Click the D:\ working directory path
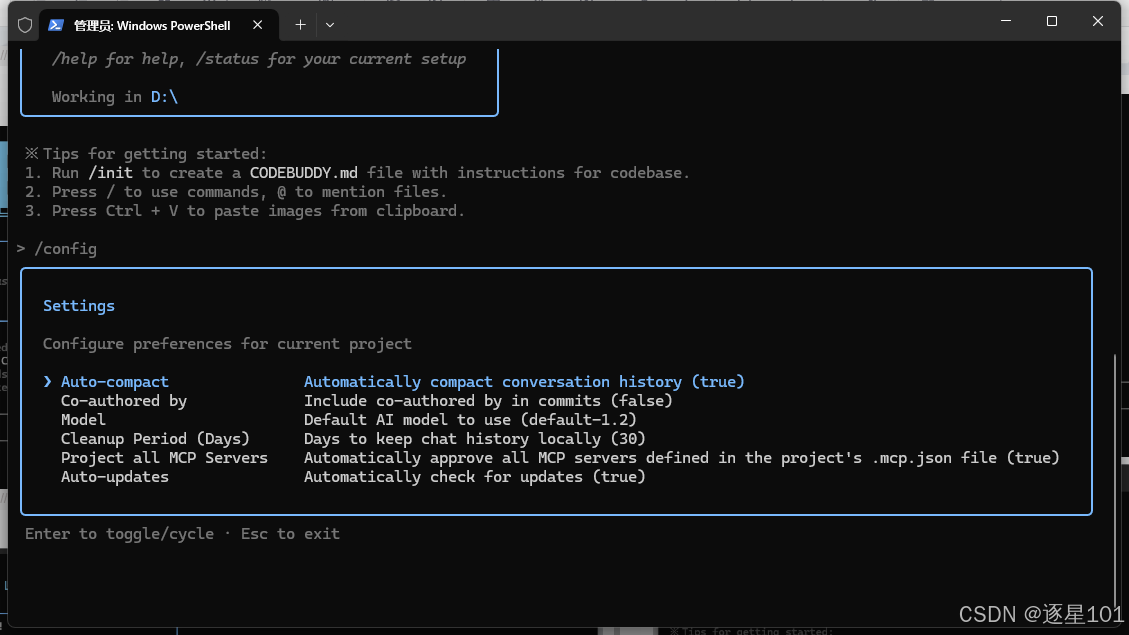The image size is (1129, 635). [164, 96]
